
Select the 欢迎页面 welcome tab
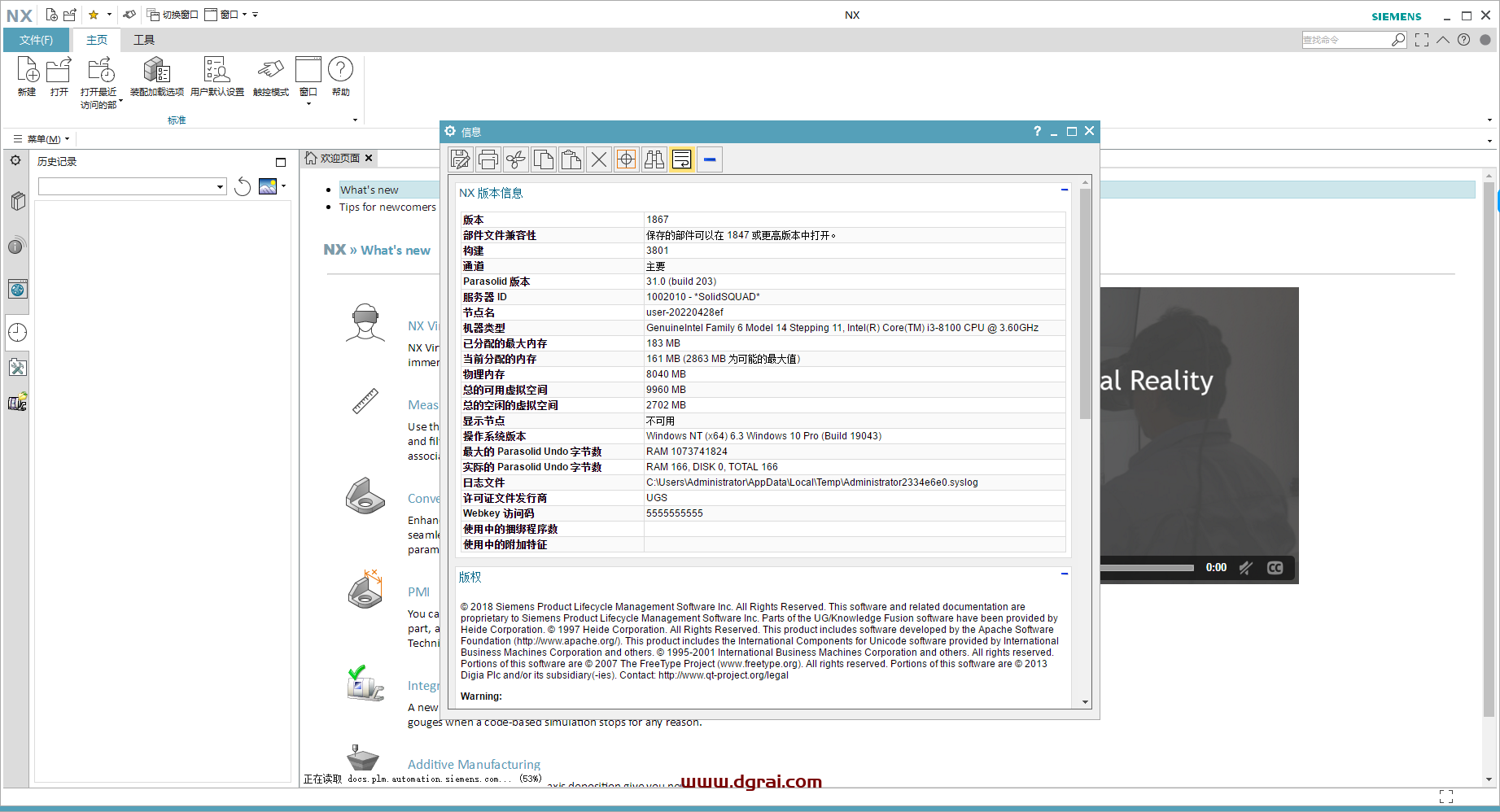340,159
